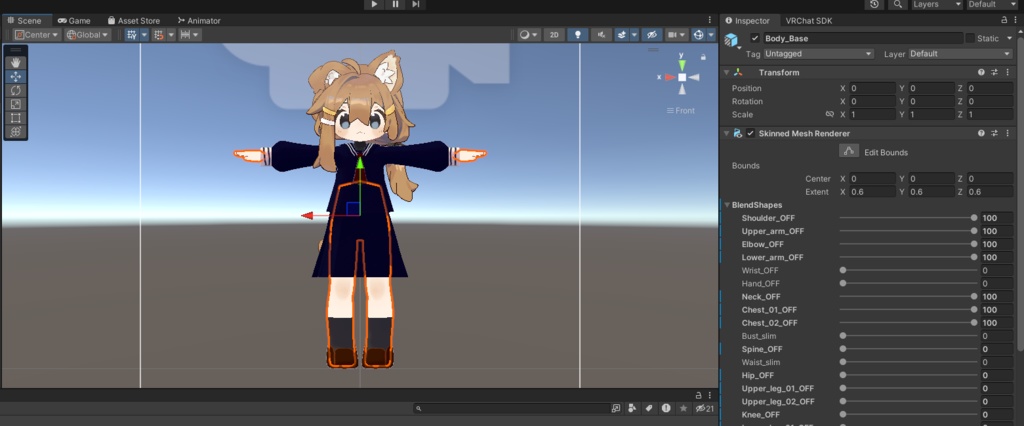This screenshot has width=1024, height=426.
Task: Click the Scene camera settings icon
Action: pos(672,35)
